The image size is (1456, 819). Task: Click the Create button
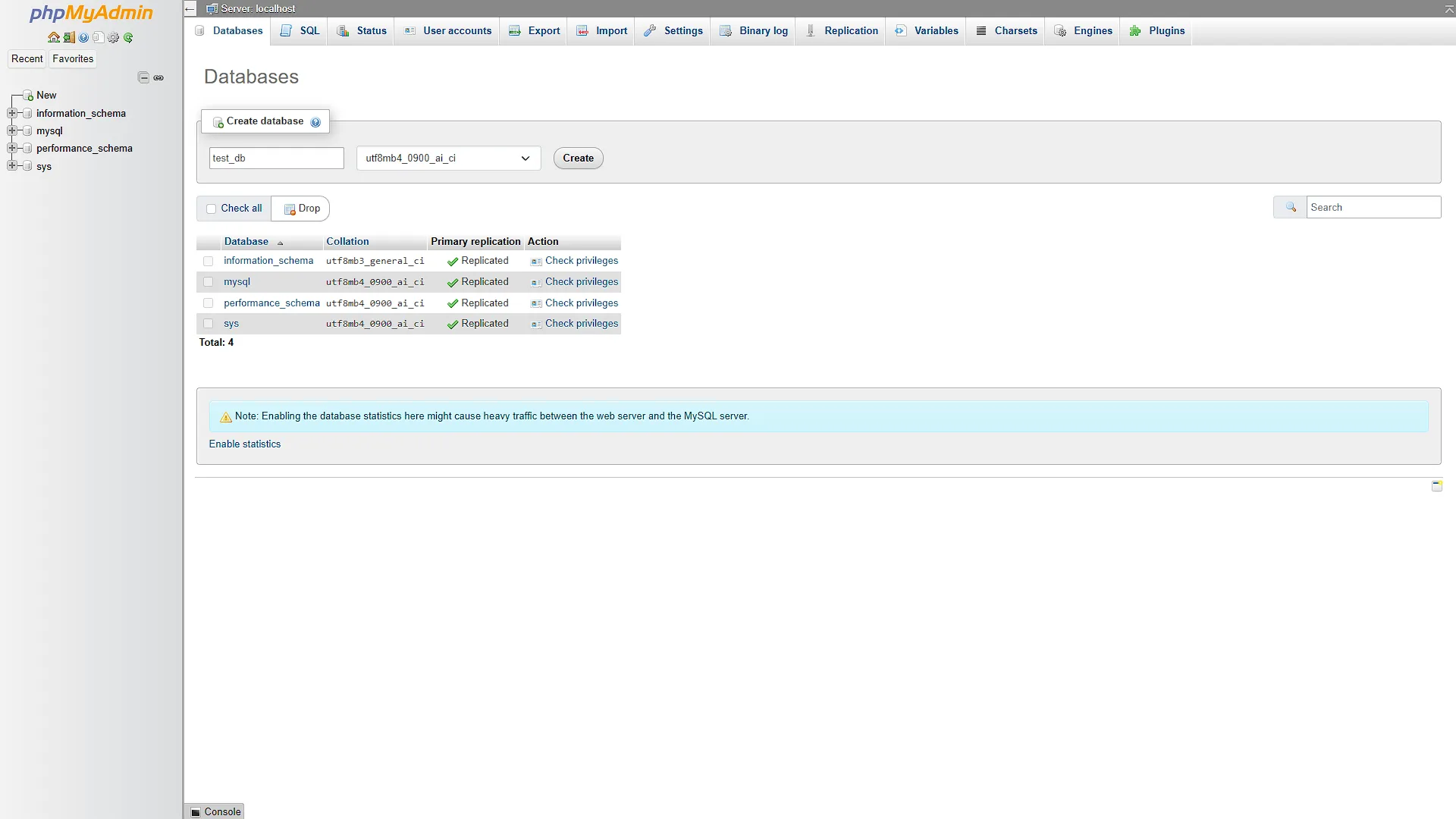(578, 158)
